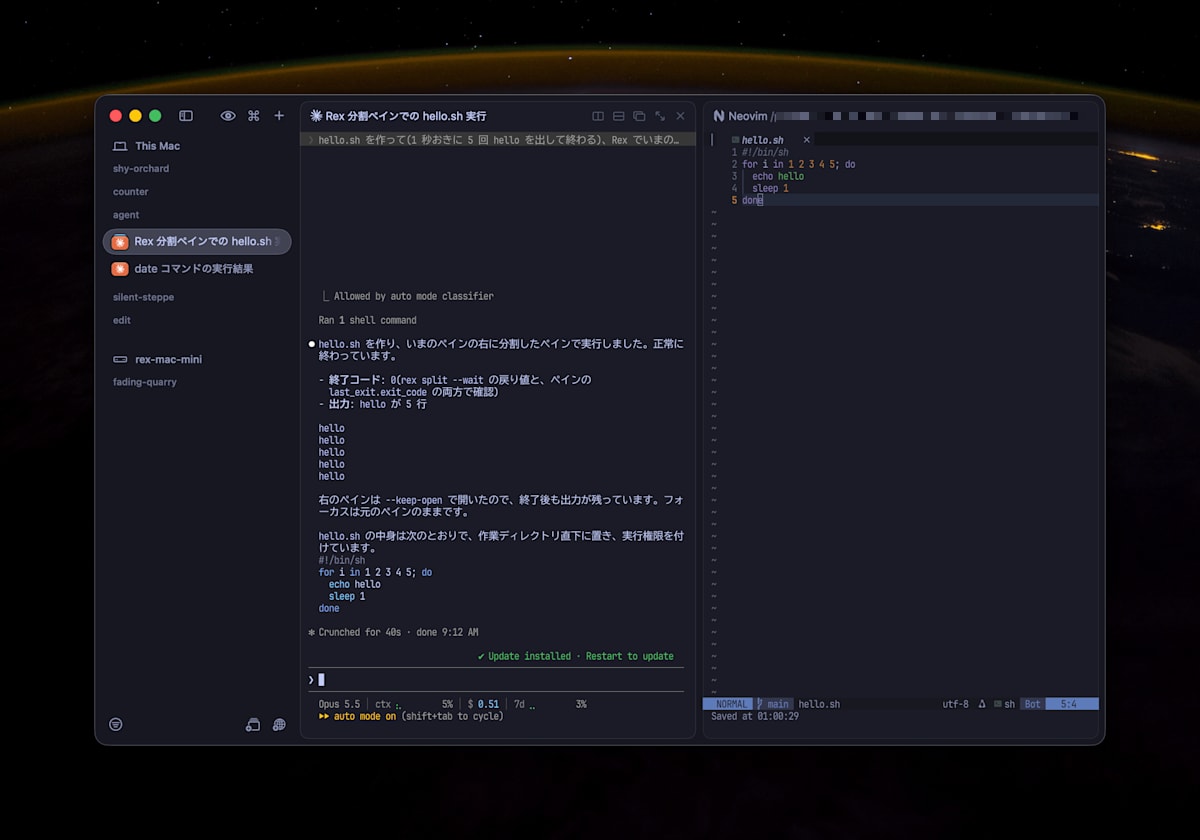The height and width of the screenshot is (840, 1200).
Task: Click the main git branch indicator
Action: pos(774,704)
